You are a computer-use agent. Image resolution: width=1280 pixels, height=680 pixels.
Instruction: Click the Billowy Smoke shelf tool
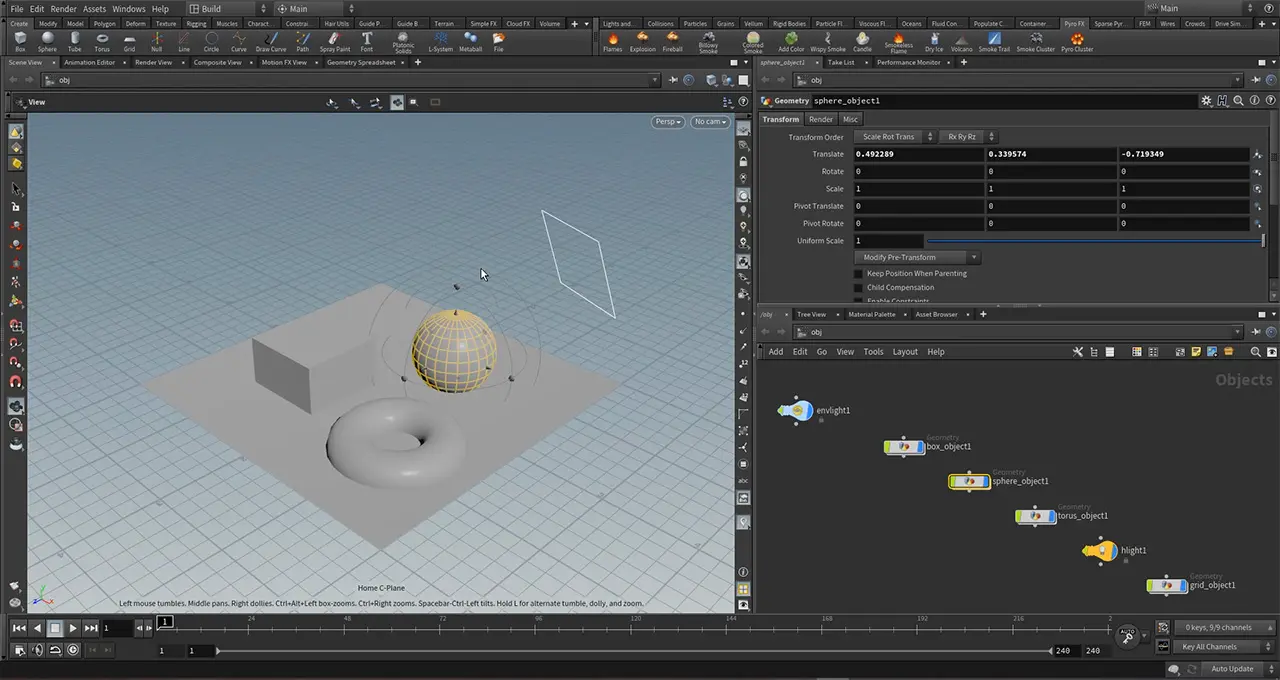[708, 41]
